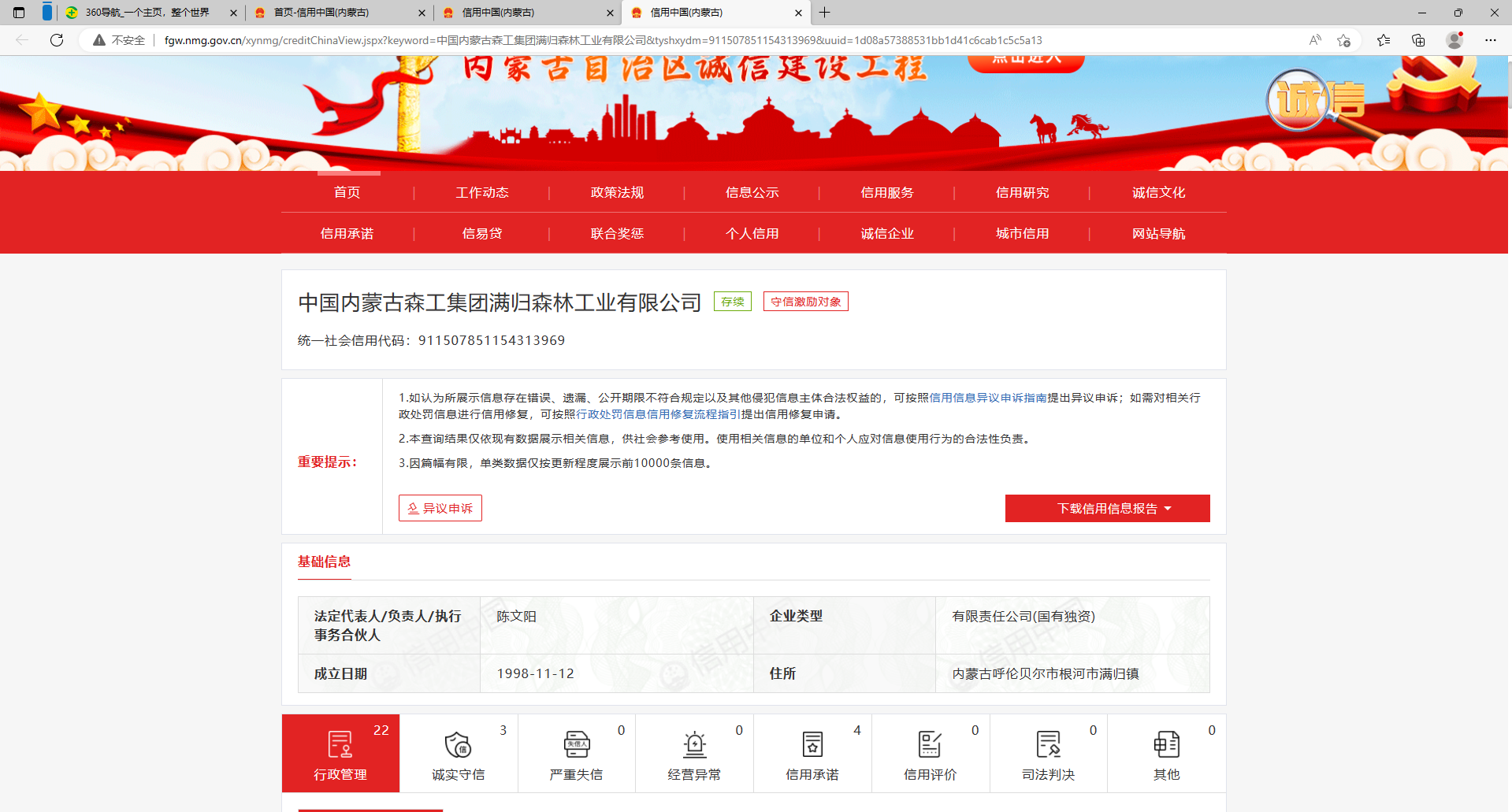Open the 行政管理 category tab

(x=340, y=753)
